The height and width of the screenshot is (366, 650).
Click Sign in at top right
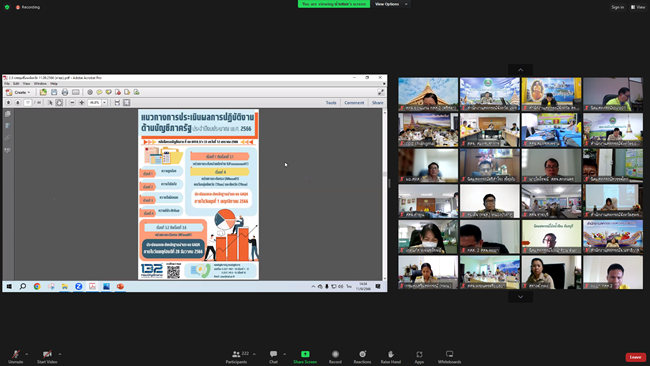617,7
